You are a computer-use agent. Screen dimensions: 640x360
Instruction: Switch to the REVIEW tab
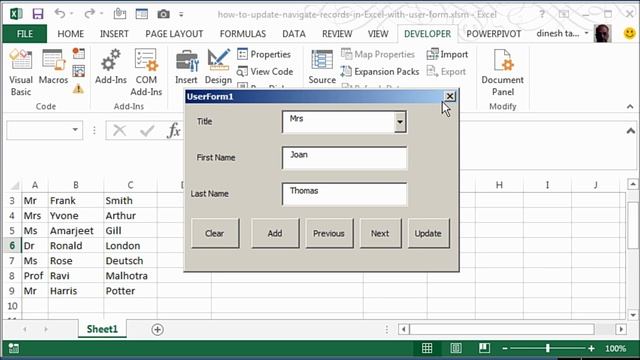(x=337, y=34)
